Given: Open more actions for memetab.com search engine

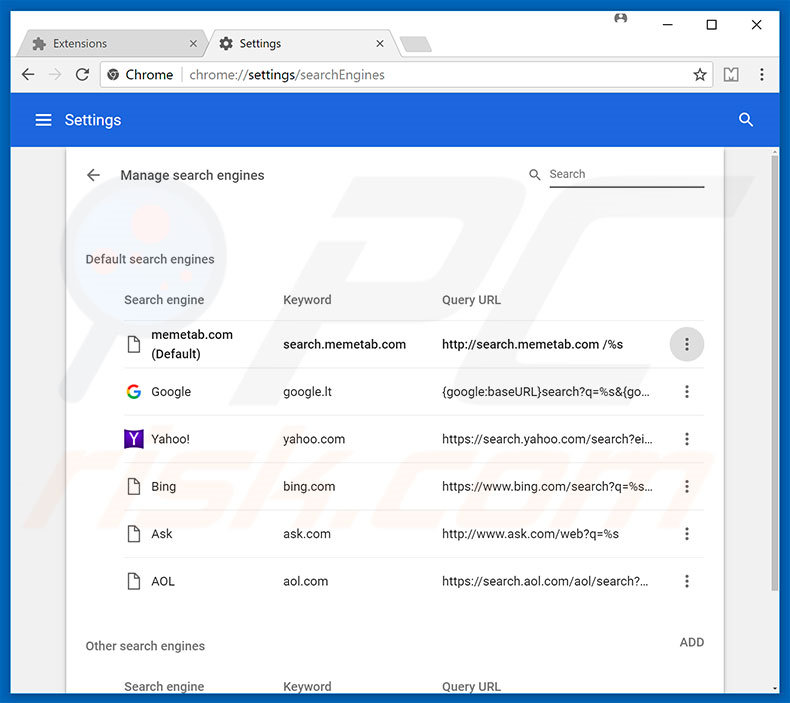Looking at the screenshot, I should (686, 344).
